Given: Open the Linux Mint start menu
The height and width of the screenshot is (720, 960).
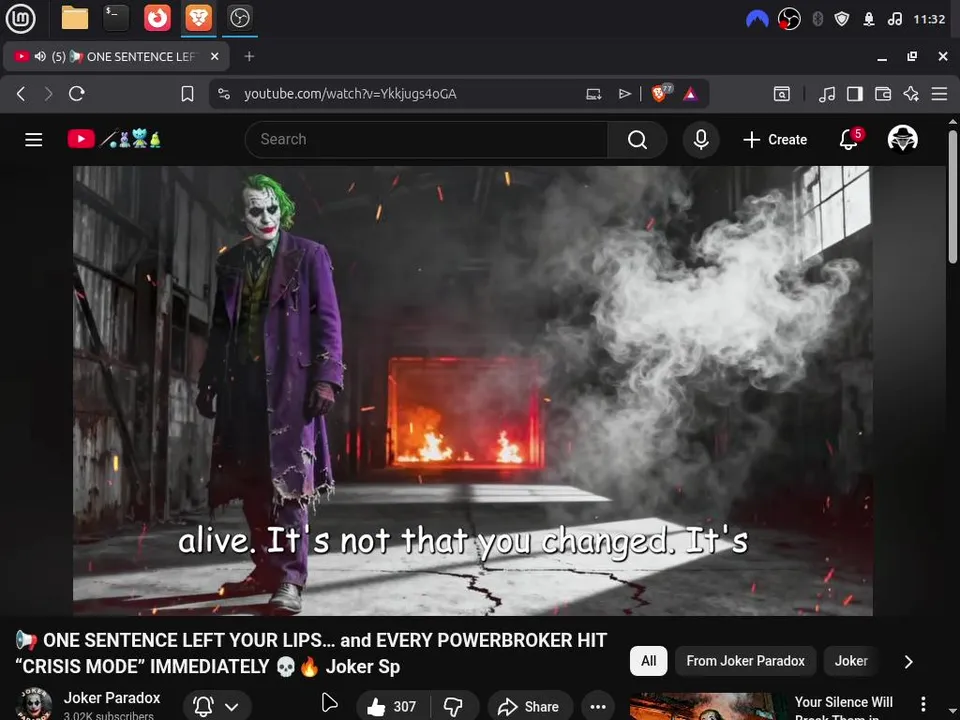Looking at the screenshot, I should click(20, 18).
